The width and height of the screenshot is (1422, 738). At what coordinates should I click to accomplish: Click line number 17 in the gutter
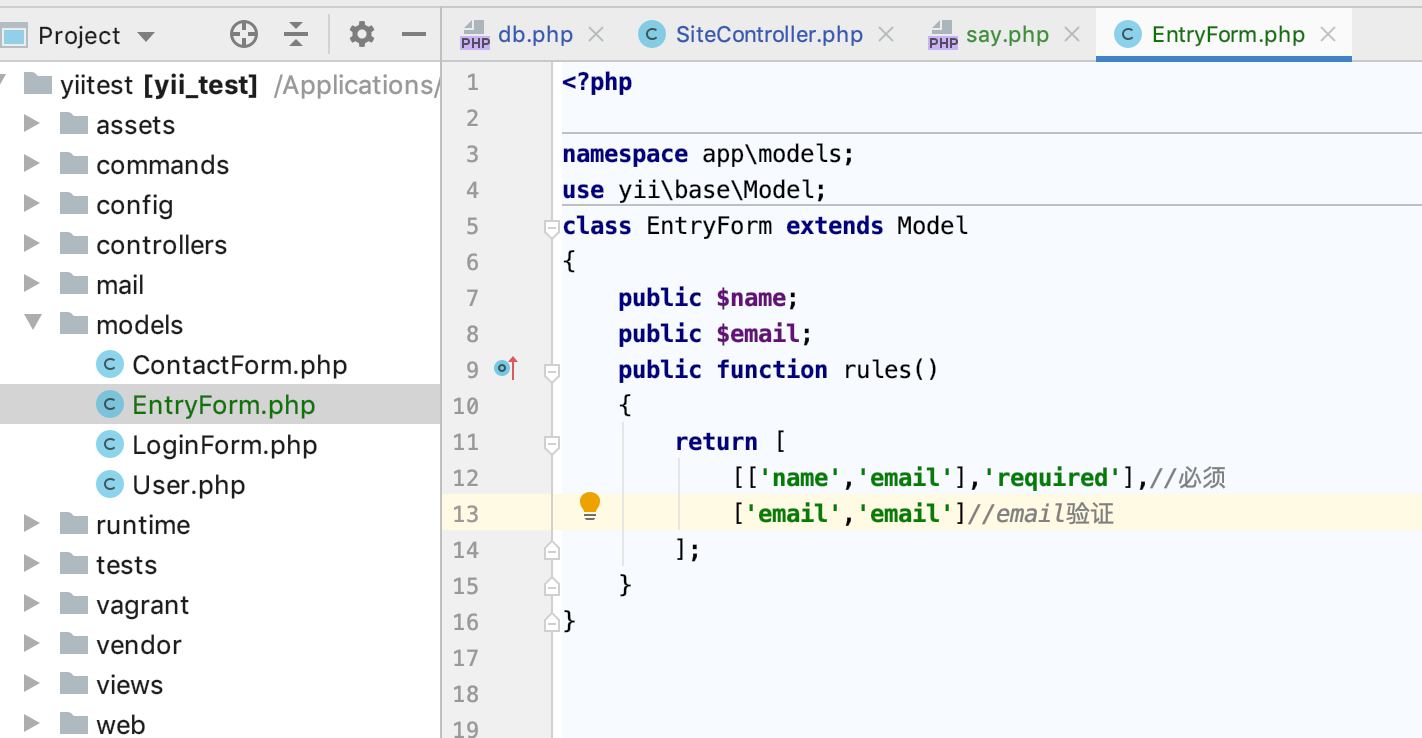click(x=466, y=658)
